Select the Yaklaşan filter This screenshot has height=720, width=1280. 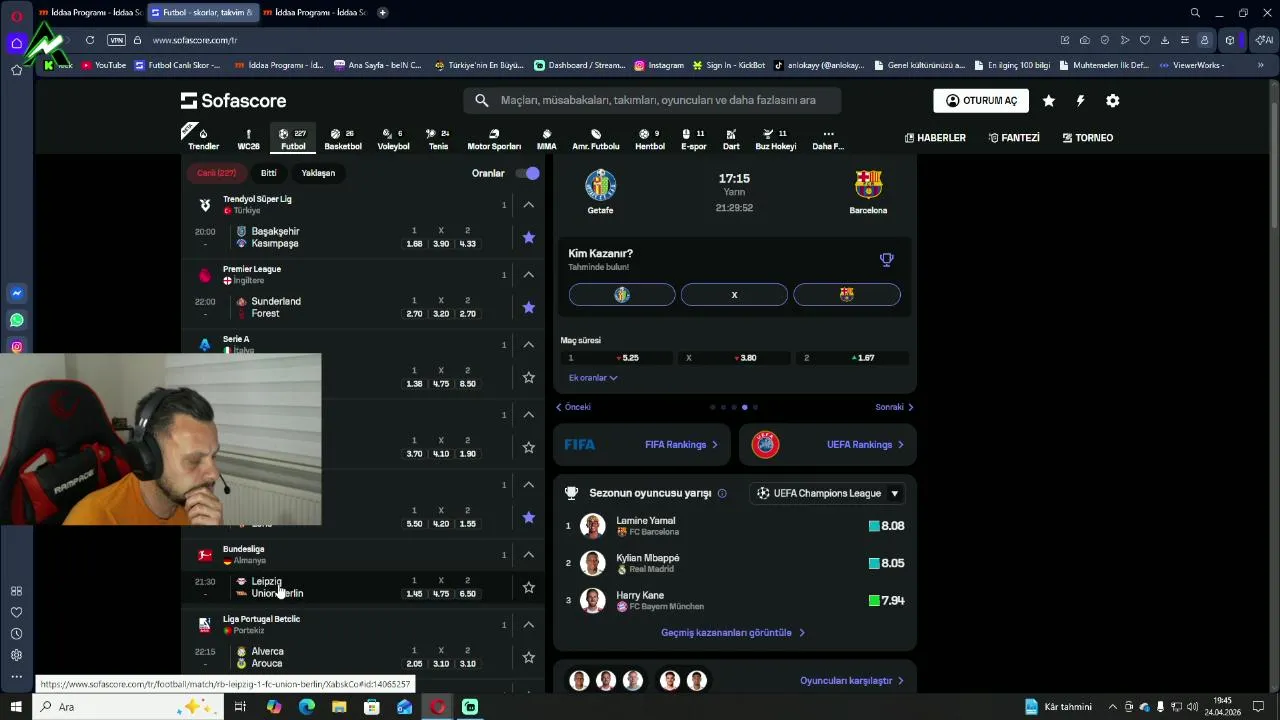click(x=318, y=173)
